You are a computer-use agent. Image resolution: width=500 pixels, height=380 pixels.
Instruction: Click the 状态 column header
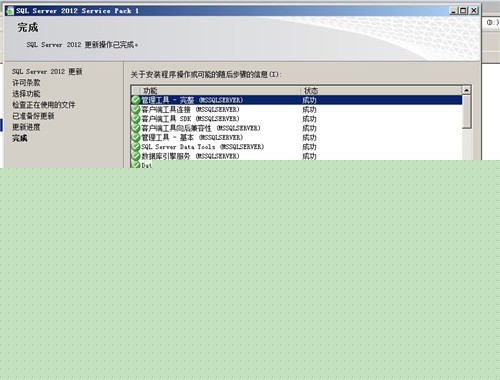pos(381,90)
